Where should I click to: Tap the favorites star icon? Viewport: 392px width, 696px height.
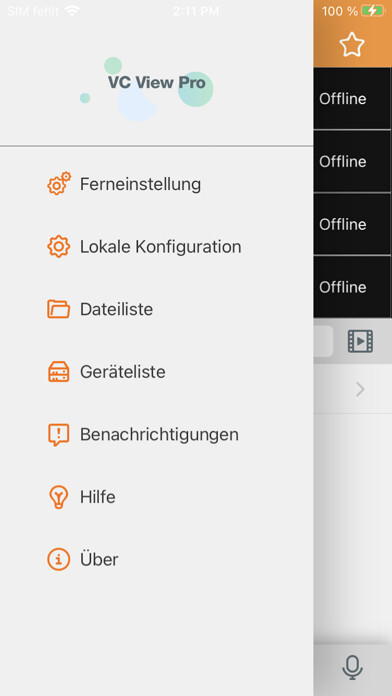[x=352, y=44]
